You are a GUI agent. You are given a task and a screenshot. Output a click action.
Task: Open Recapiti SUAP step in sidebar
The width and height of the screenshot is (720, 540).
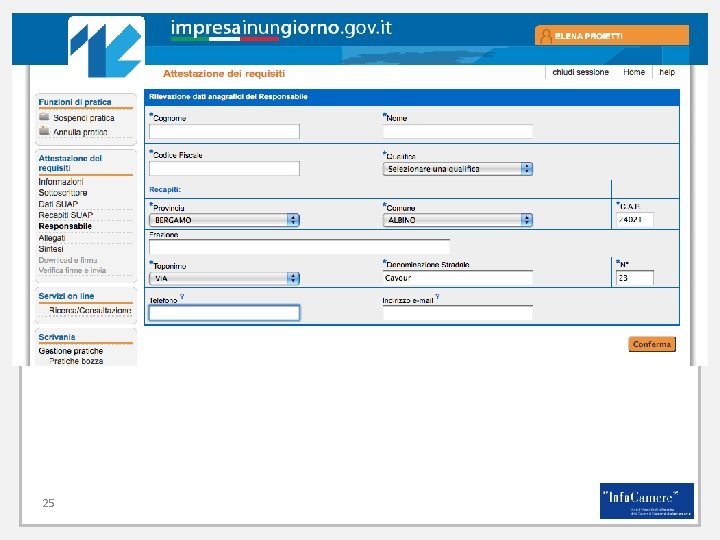(x=66, y=215)
